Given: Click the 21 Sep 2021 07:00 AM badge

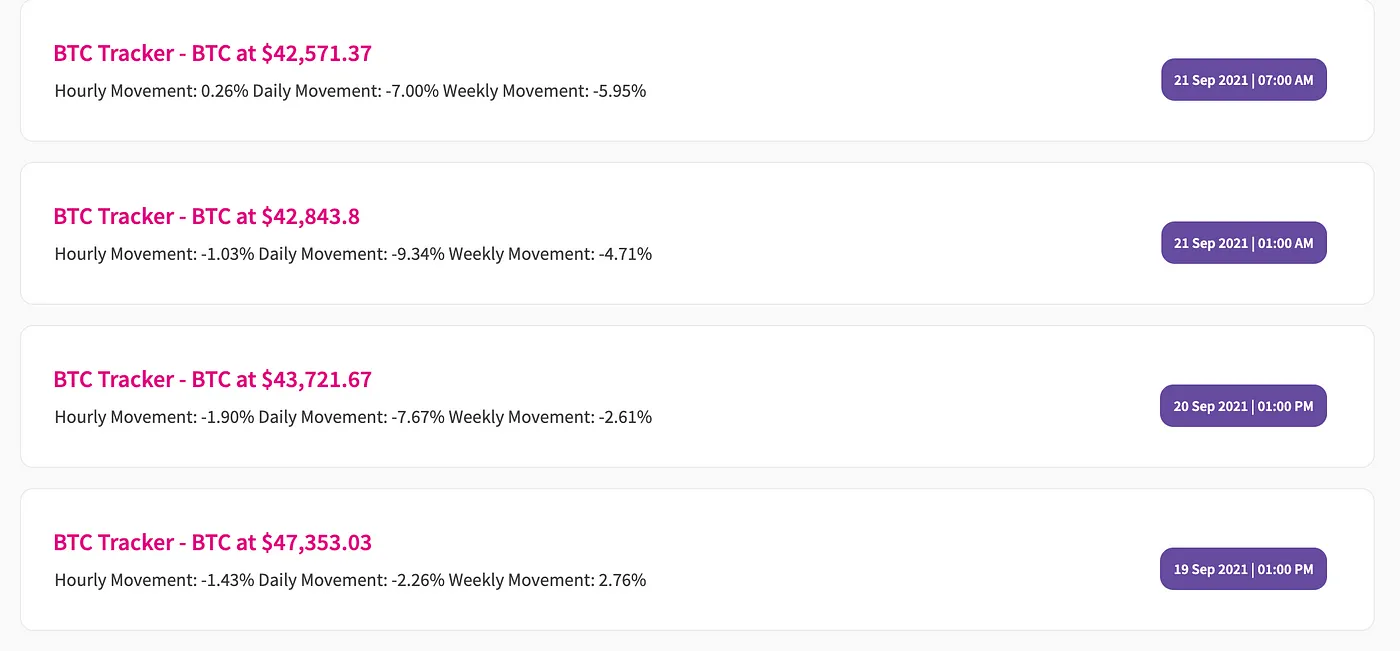Looking at the screenshot, I should pos(1243,80).
